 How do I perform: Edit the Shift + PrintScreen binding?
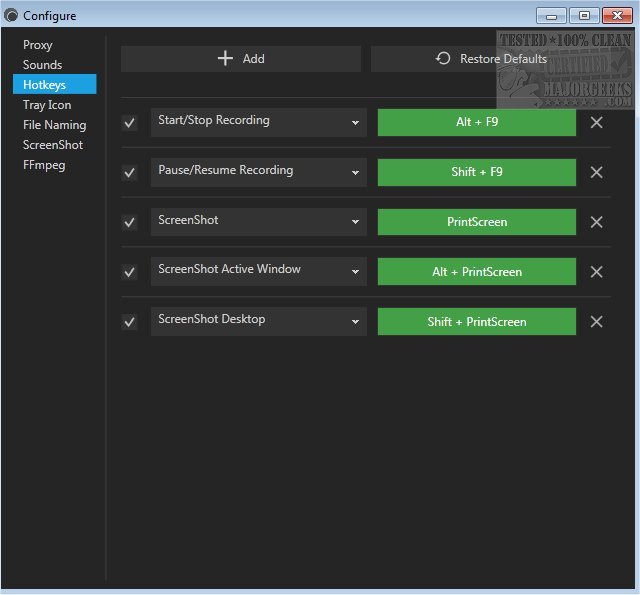[477, 322]
